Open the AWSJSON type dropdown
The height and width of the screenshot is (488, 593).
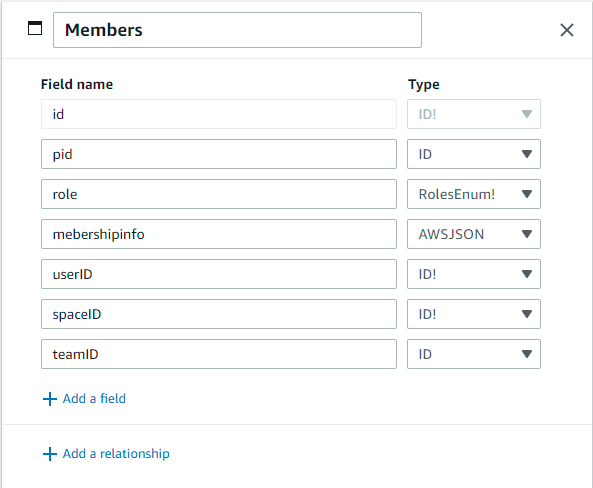coord(474,234)
